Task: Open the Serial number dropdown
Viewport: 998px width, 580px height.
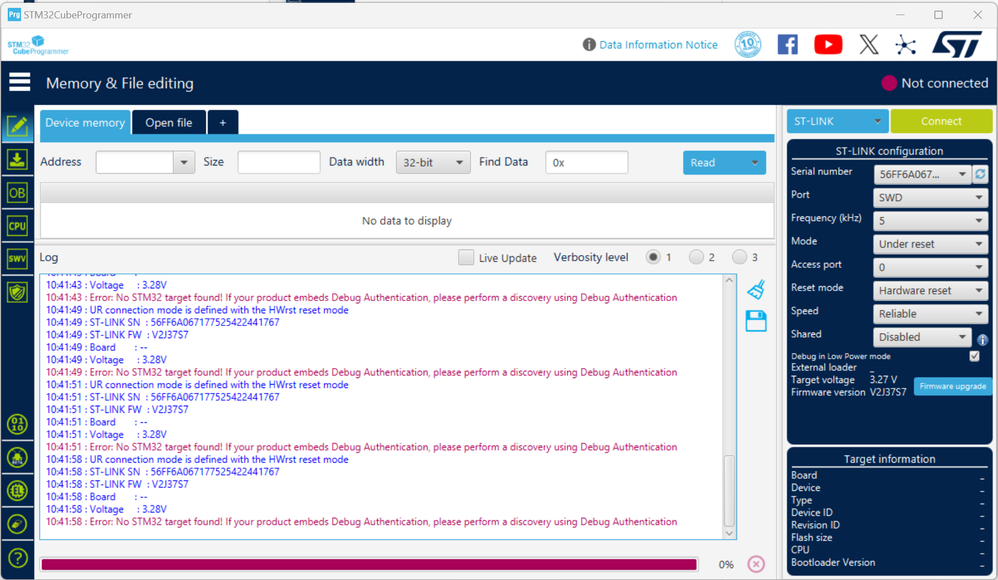Action: tap(922, 174)
